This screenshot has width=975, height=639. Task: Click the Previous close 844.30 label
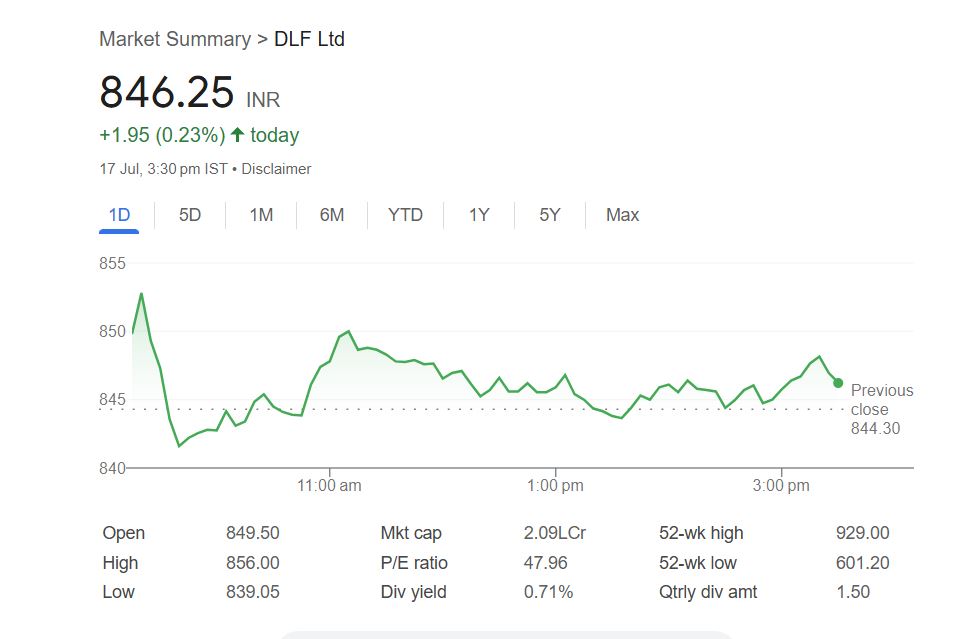881,409
